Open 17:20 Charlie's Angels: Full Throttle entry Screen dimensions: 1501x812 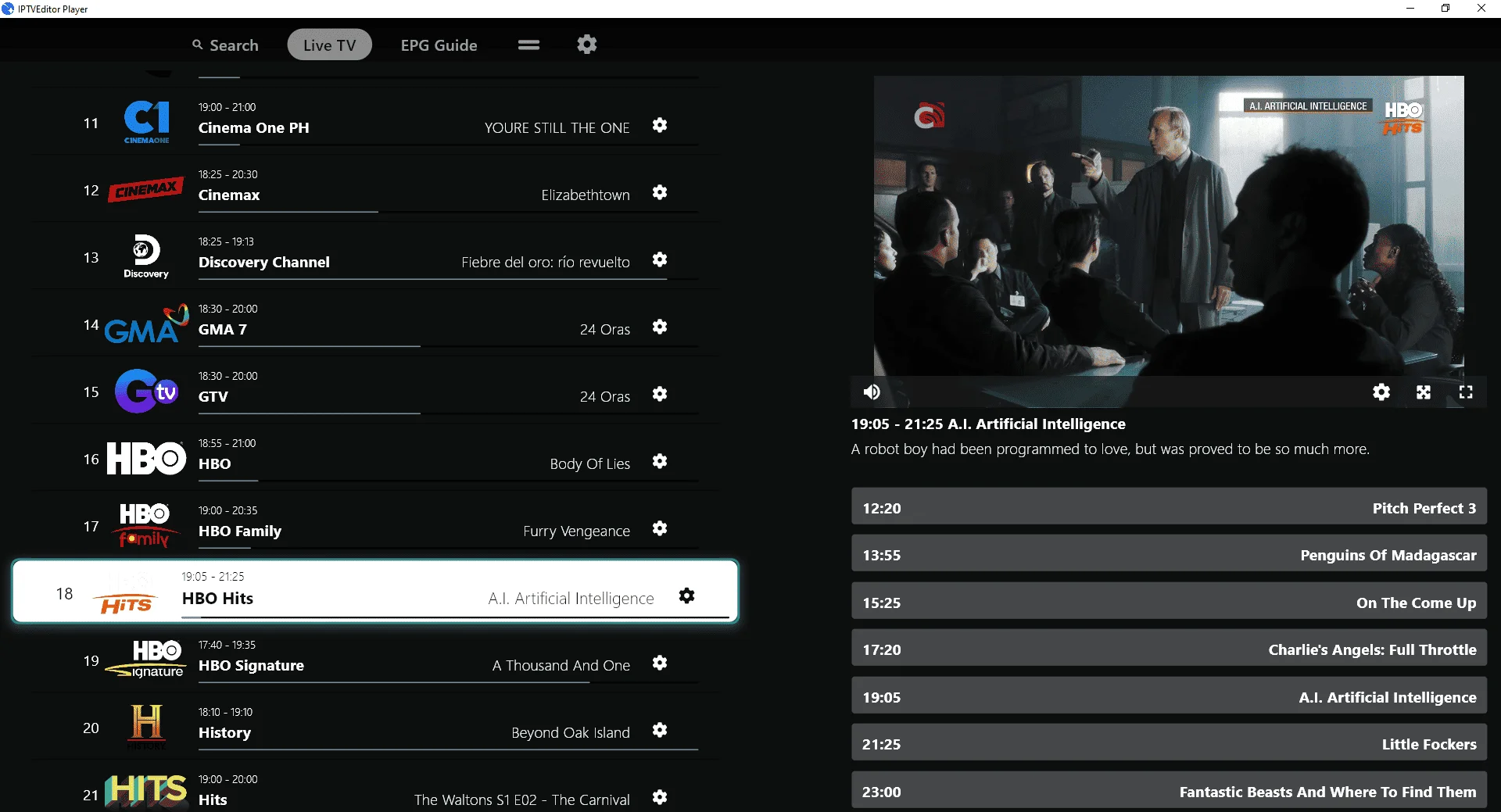point(1169,648)
